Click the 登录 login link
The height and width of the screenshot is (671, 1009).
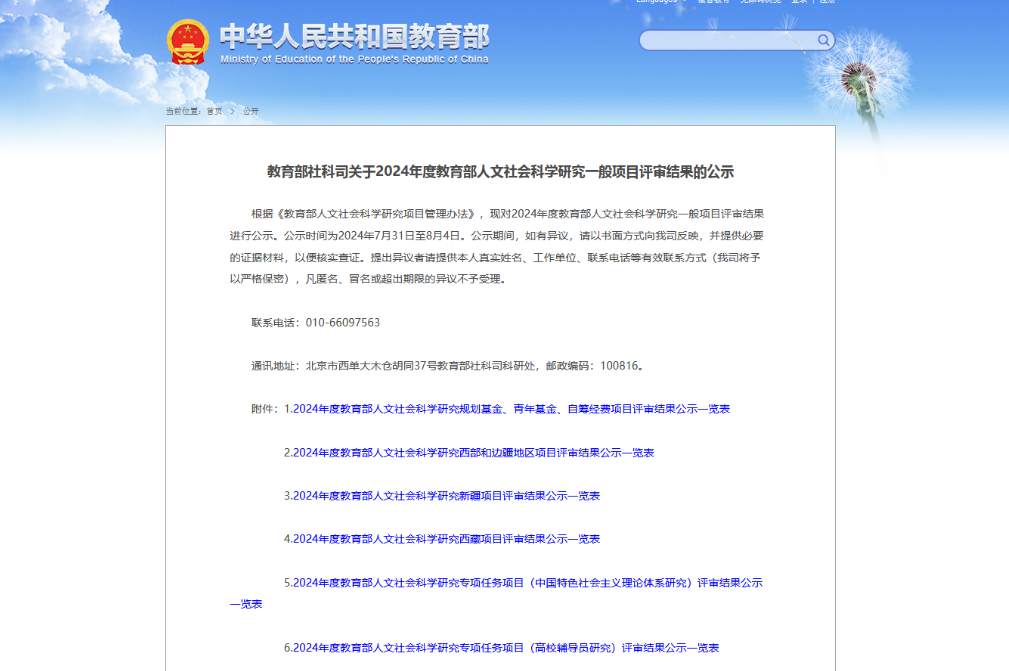800,2
